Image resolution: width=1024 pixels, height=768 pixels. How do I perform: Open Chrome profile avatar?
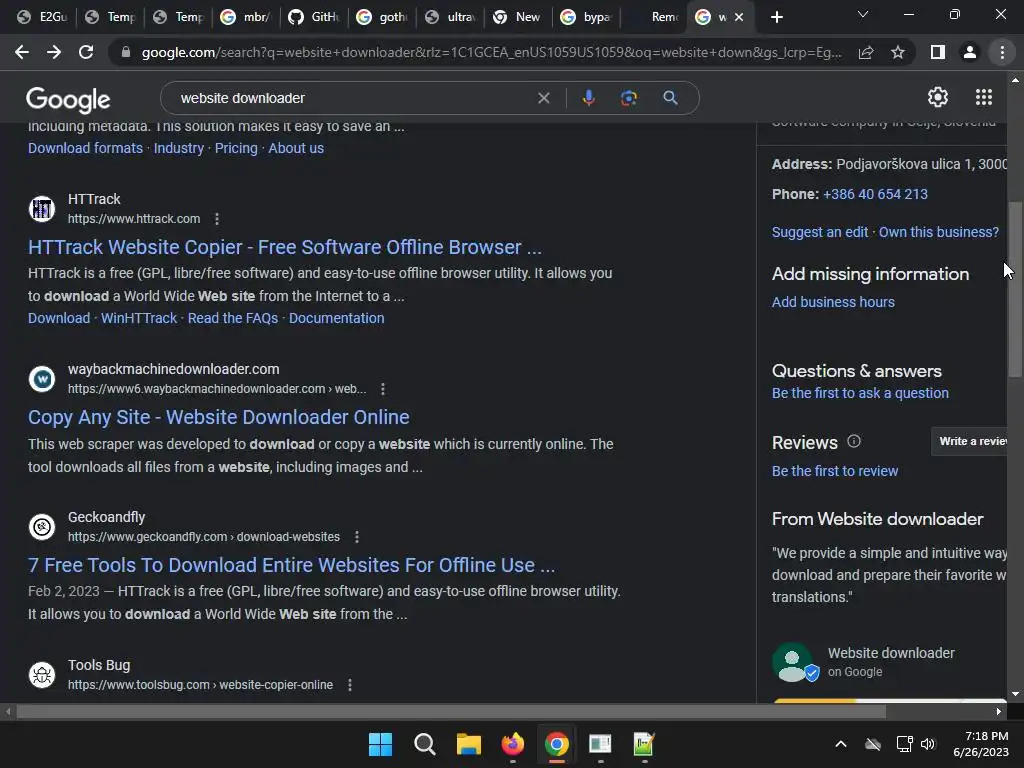(970, 52)
